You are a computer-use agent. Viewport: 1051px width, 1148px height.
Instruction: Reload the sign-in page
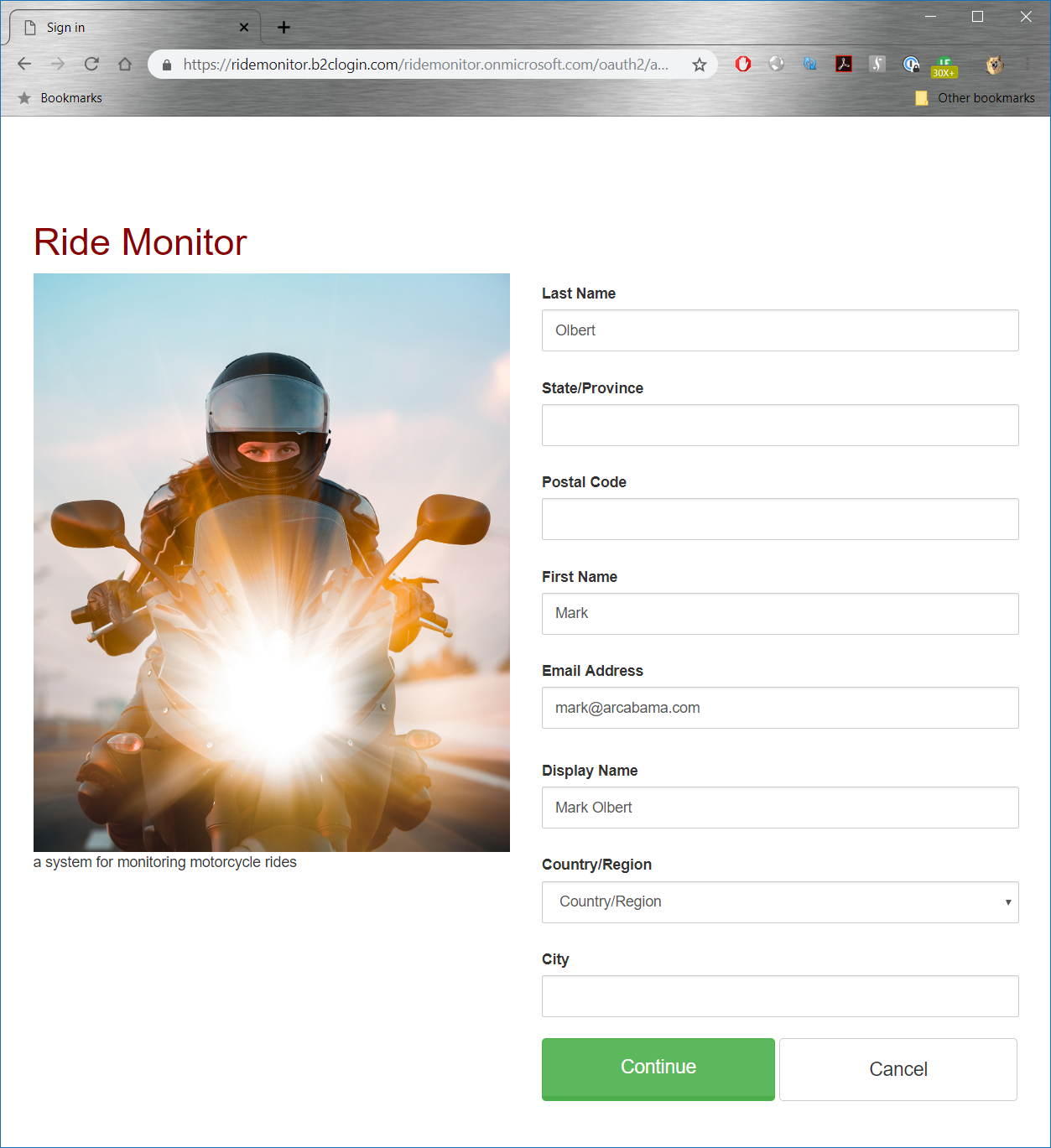[x=91, y=64]
